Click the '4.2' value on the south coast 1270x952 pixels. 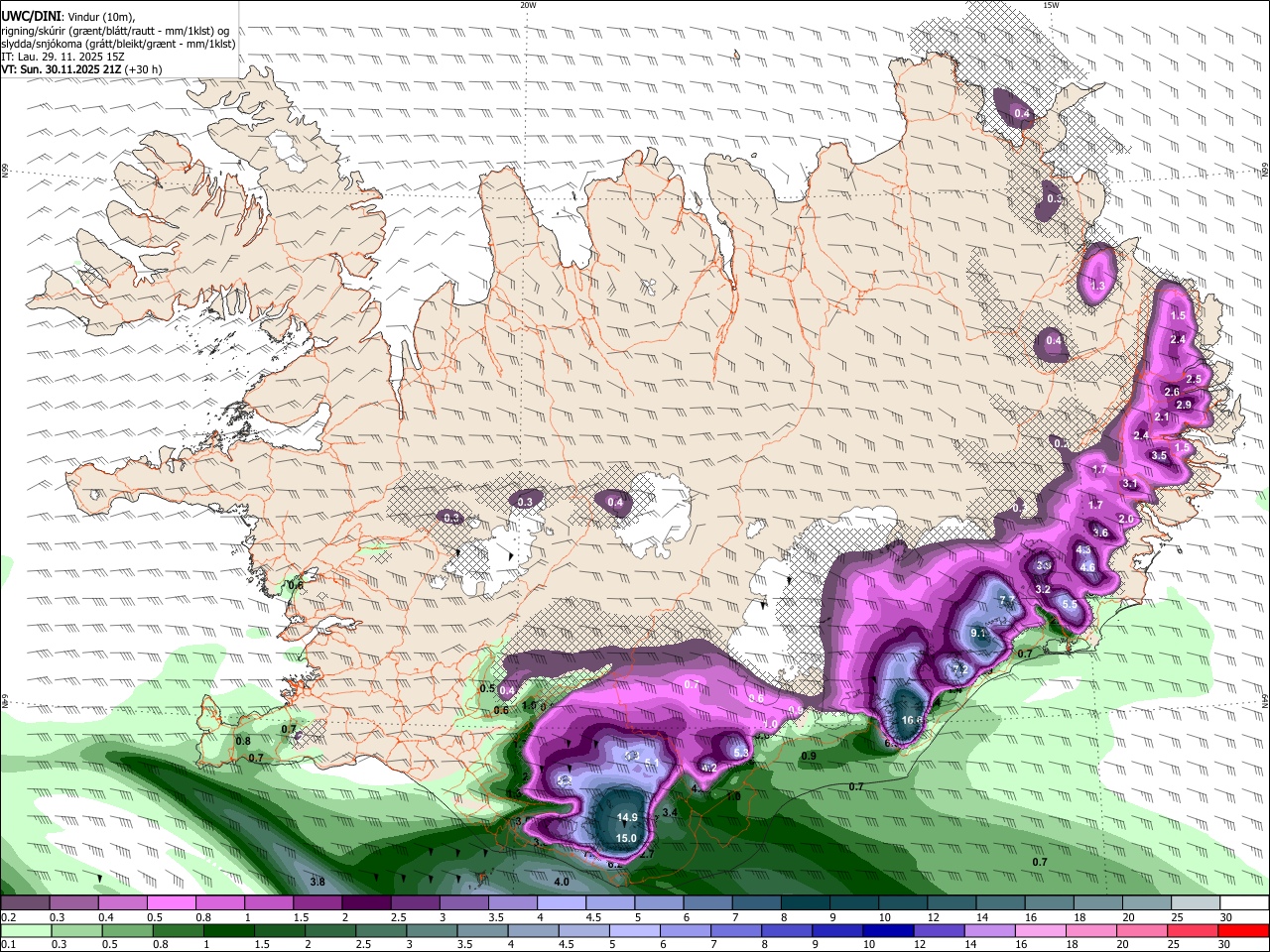[x=708, y=768]
